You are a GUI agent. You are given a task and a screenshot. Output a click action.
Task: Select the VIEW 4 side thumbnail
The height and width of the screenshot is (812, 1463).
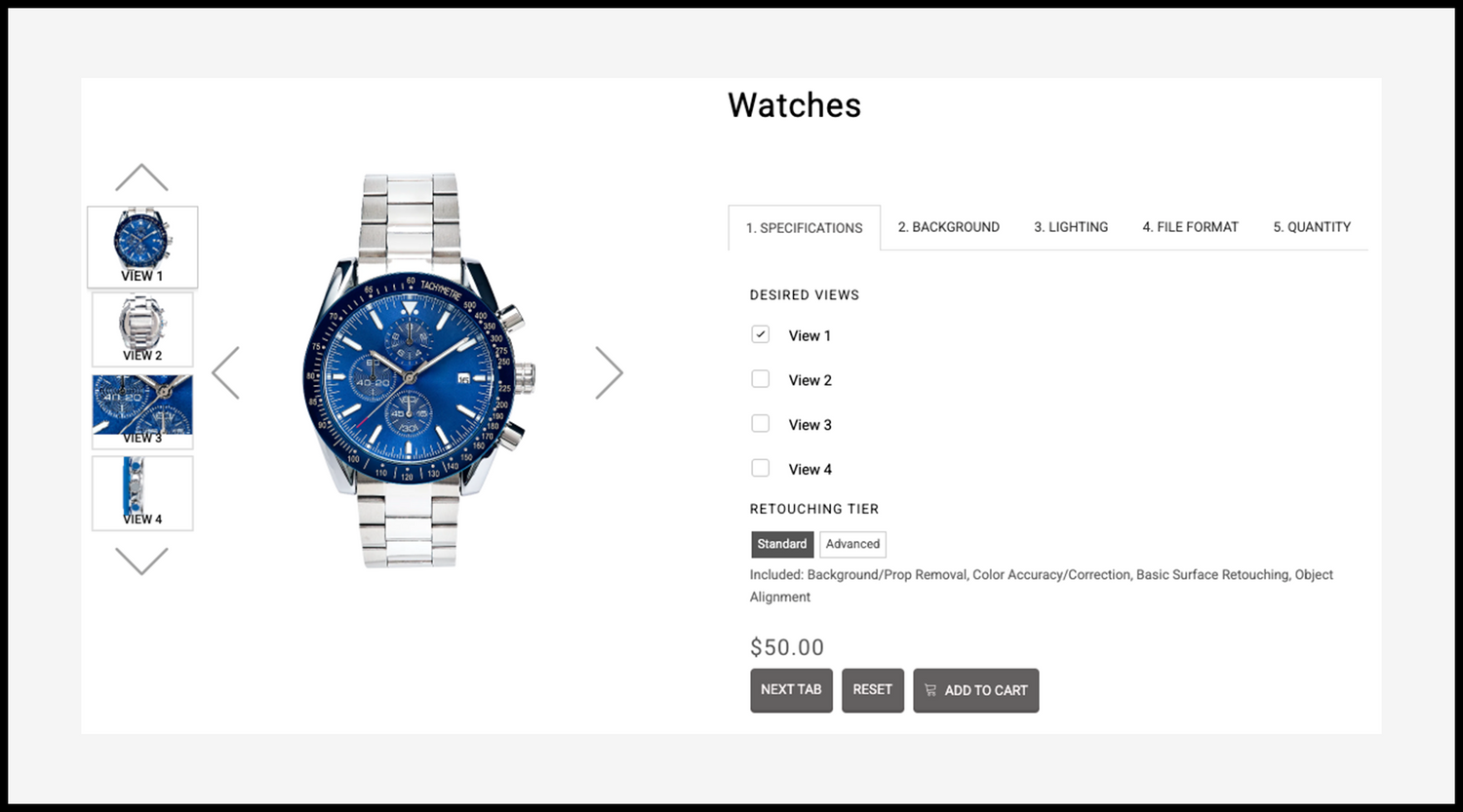142,493
